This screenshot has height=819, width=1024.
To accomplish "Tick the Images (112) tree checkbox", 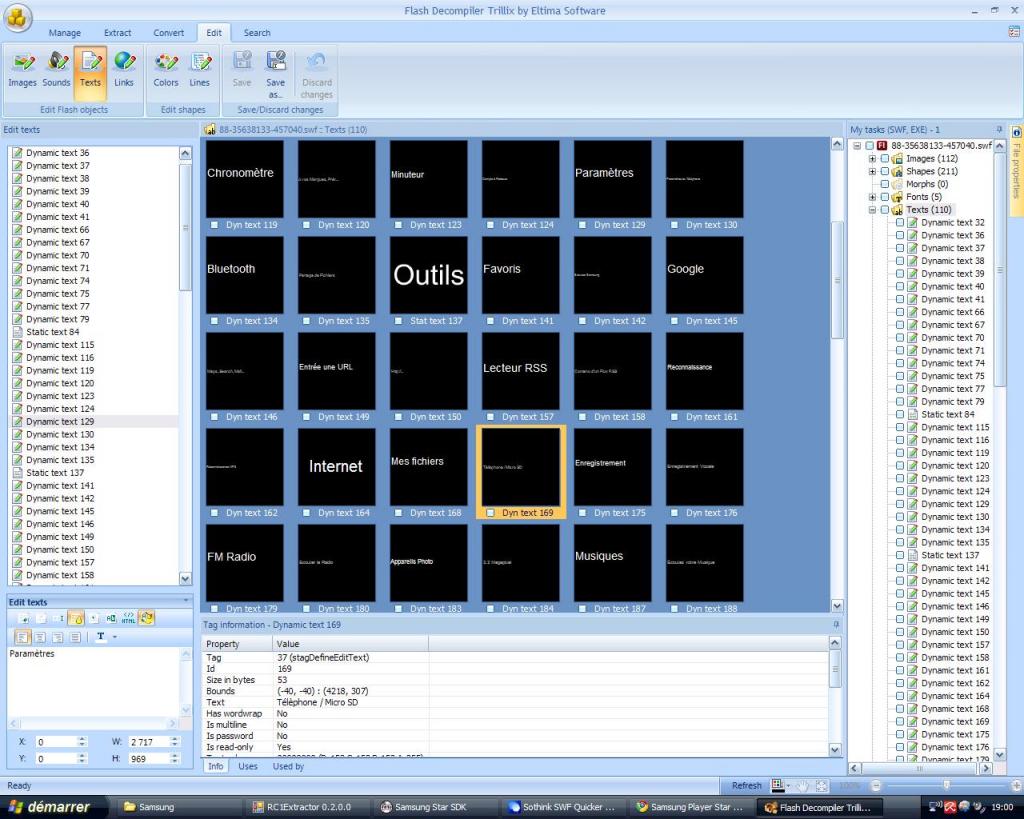I will click(x=885, y=158).
